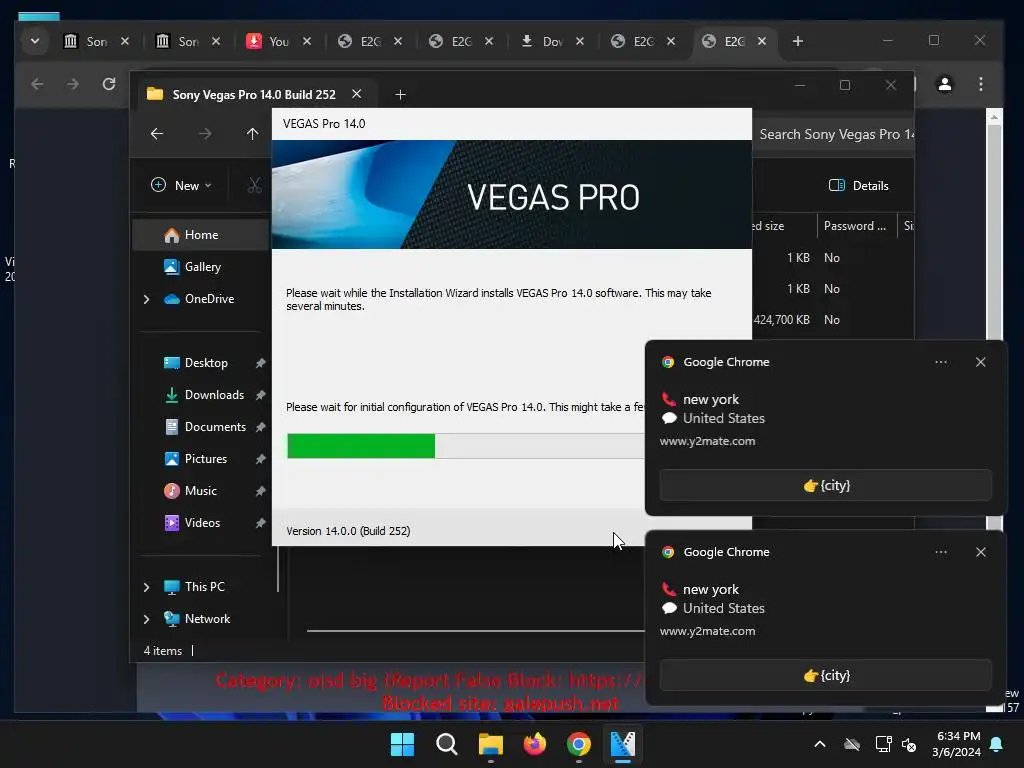The width and height of the screenshot is (1024, 768).
Task: Unpin Desktop using its pin icon
Action: tap(261, 363)
